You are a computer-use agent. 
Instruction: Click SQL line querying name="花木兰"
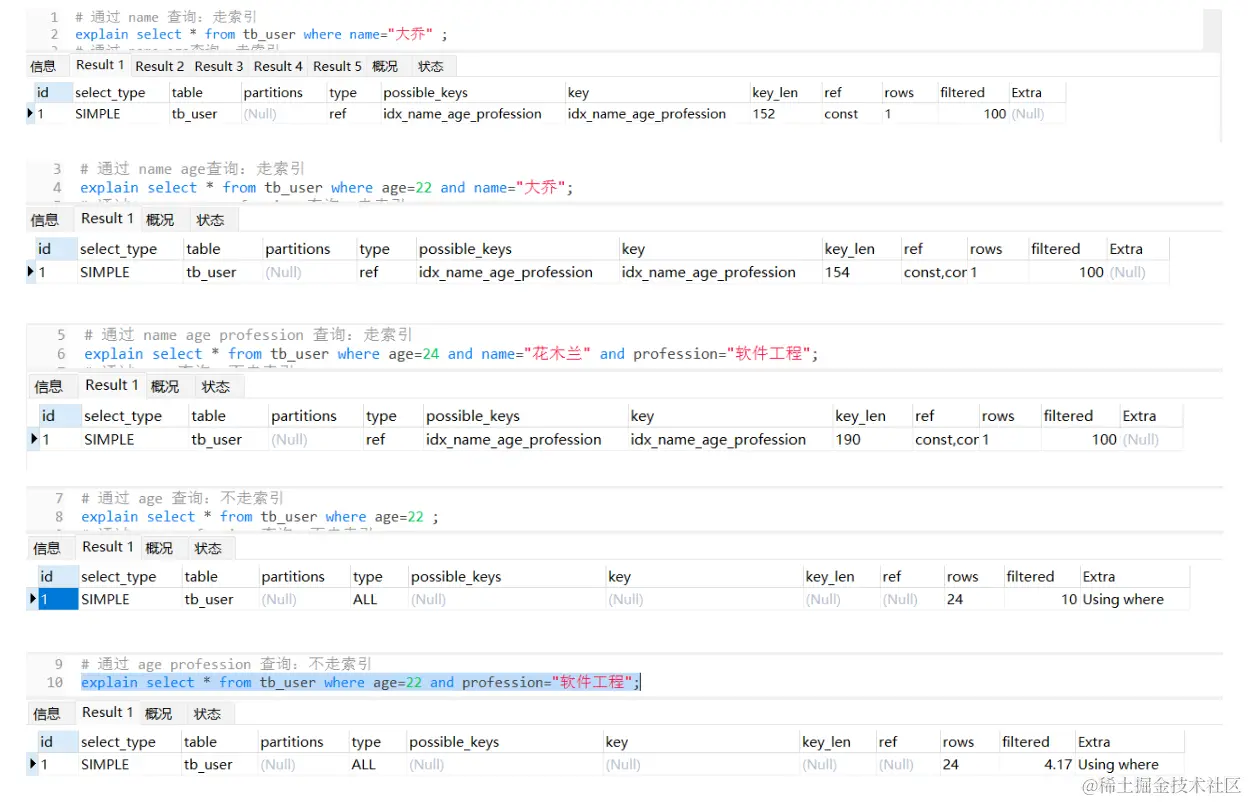pyautogui.click(x=451, y=353)
